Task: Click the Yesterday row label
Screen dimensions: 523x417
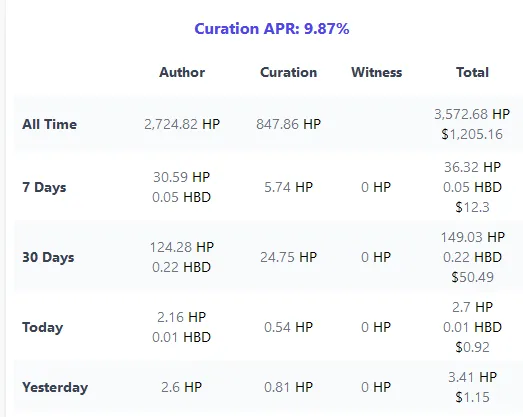Action: [55, 387]
